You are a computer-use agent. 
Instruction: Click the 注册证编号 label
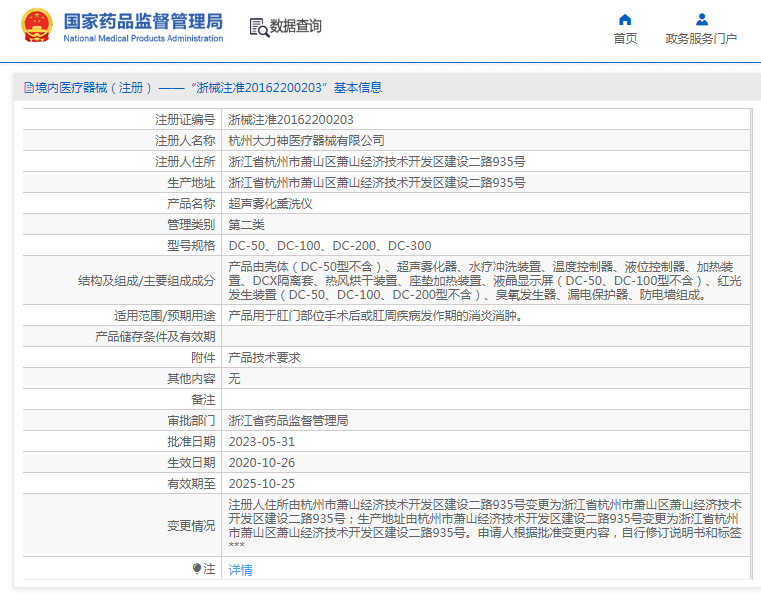click(185, 120)
